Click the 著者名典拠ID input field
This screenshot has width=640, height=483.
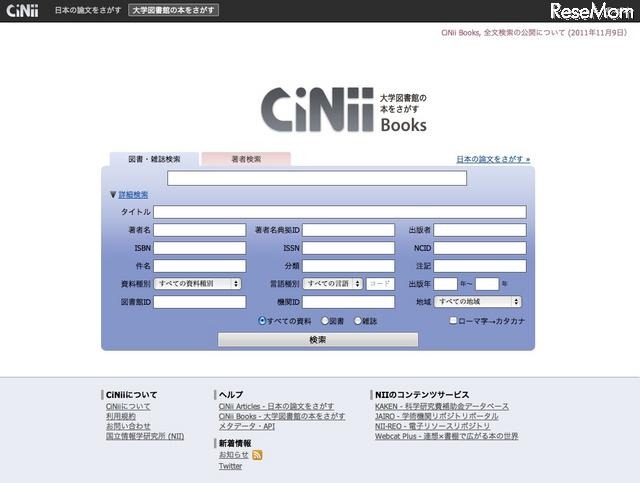tap(349, 230)
